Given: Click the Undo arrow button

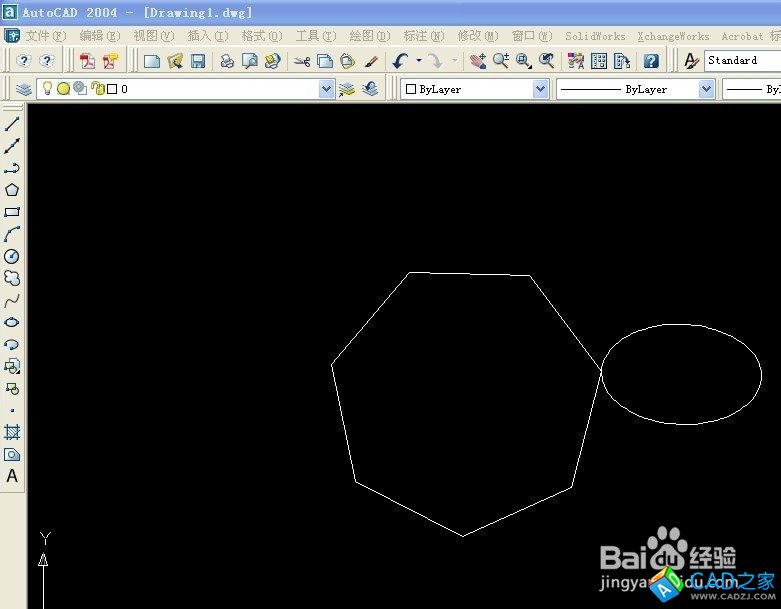Looking at the screenshot, I should tap(400, 61).
